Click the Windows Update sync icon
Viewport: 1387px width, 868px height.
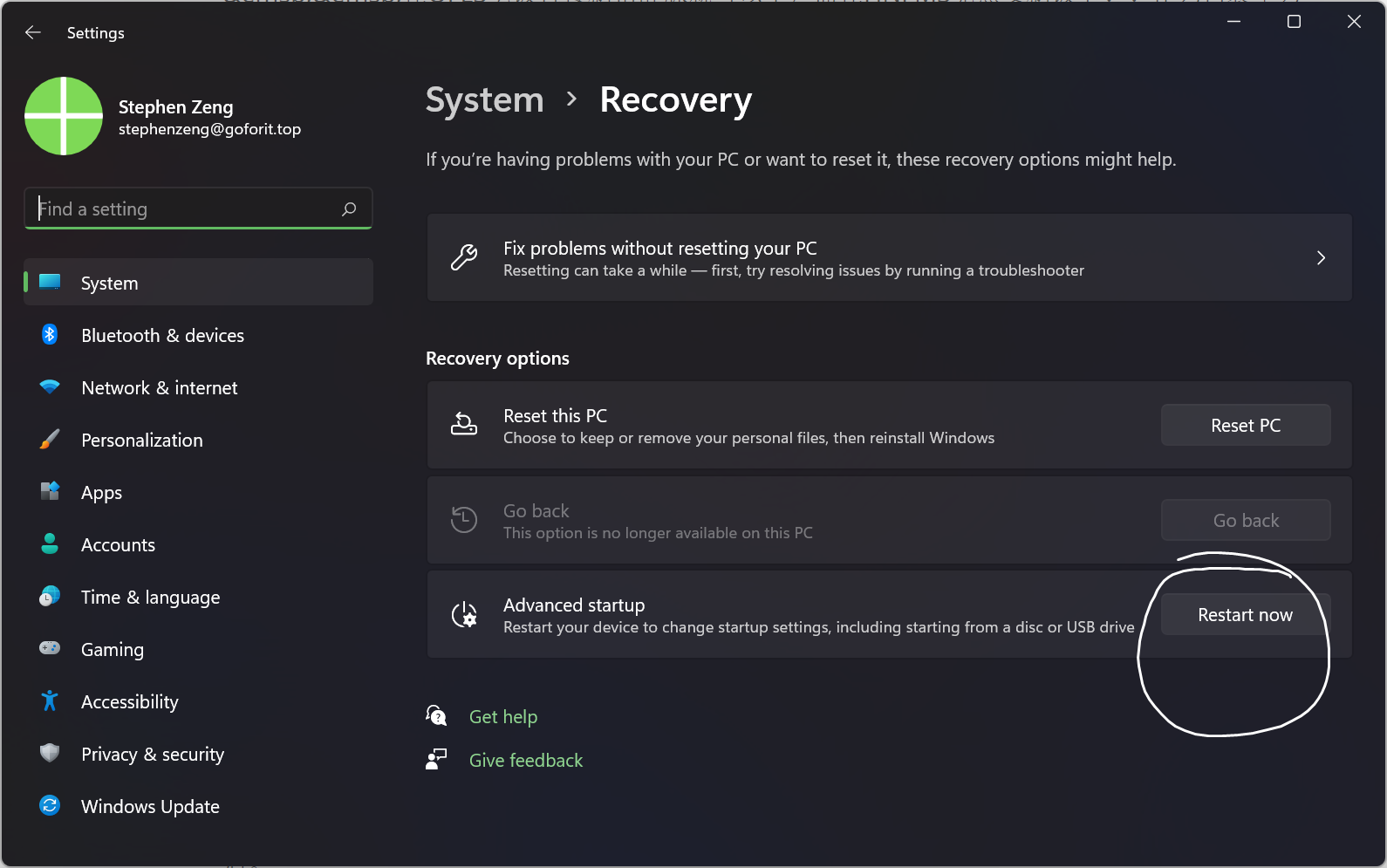tap(50, 805)
